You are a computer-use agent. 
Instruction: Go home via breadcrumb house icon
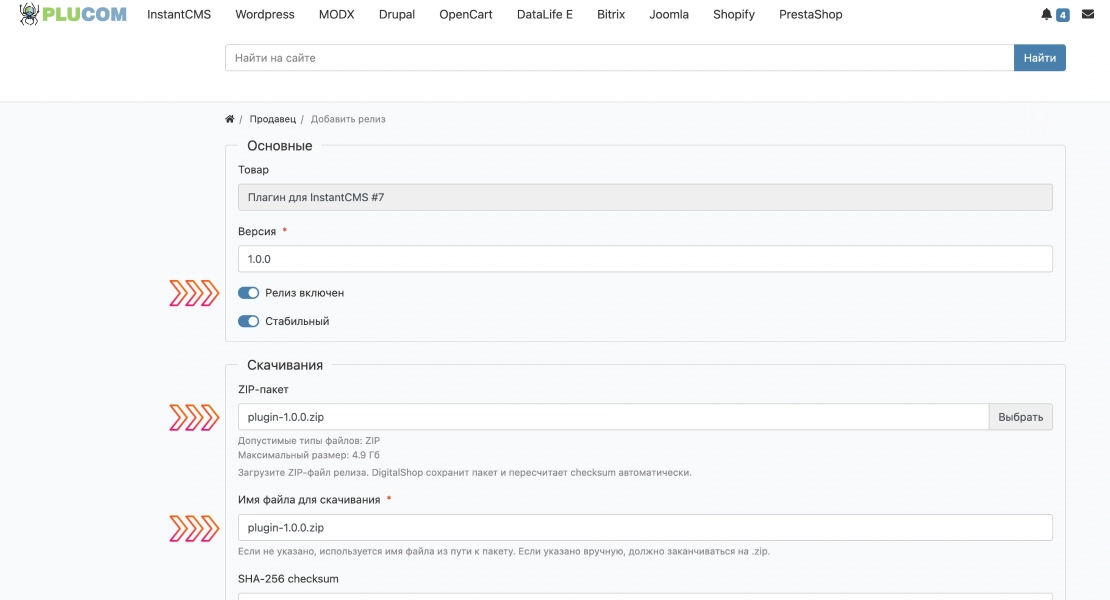[x=229, y=119]
